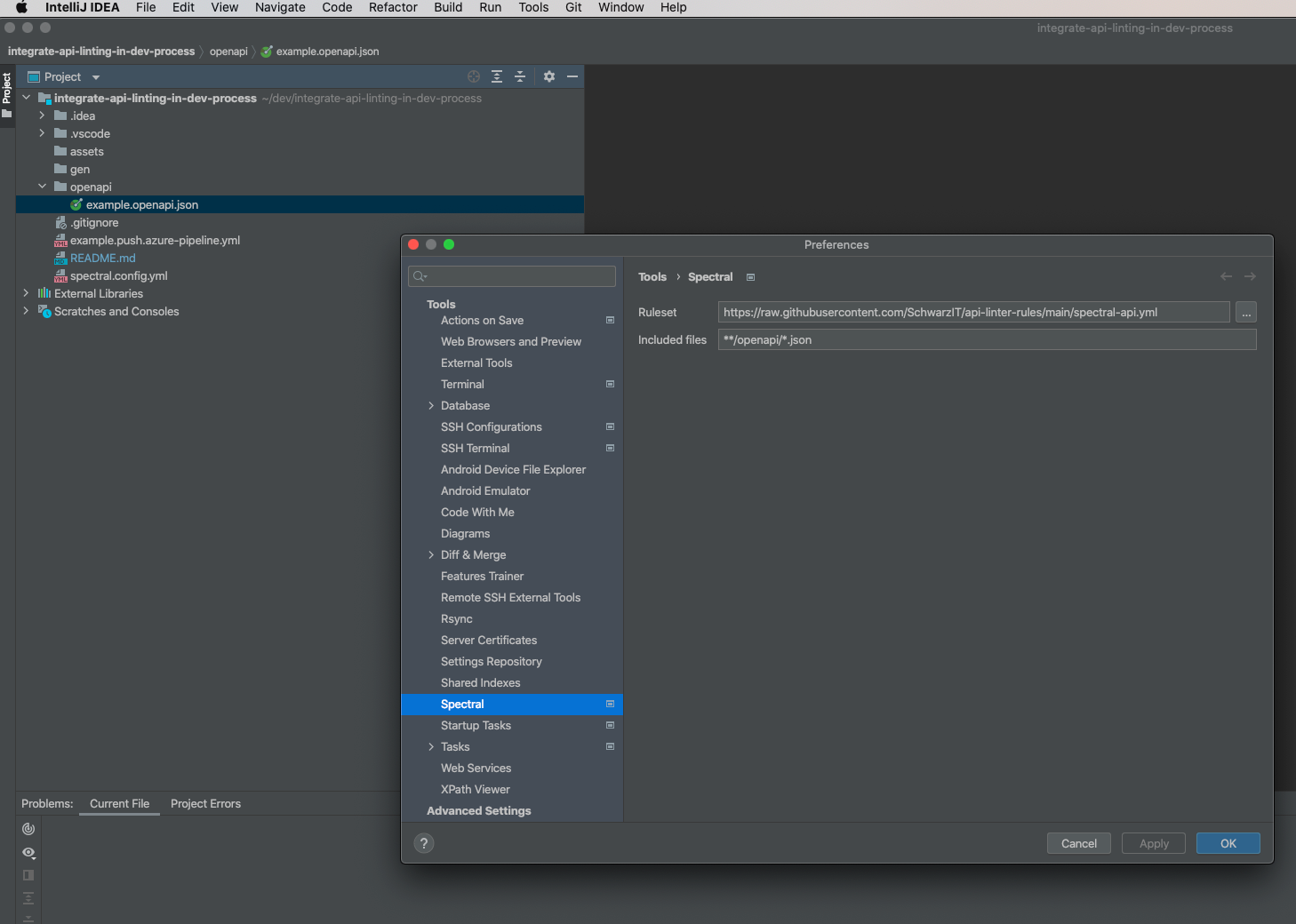This screenshot has width=1296, height=924.
Task: Click the locate/select opened file icon in Project panel
Action: 474,76
